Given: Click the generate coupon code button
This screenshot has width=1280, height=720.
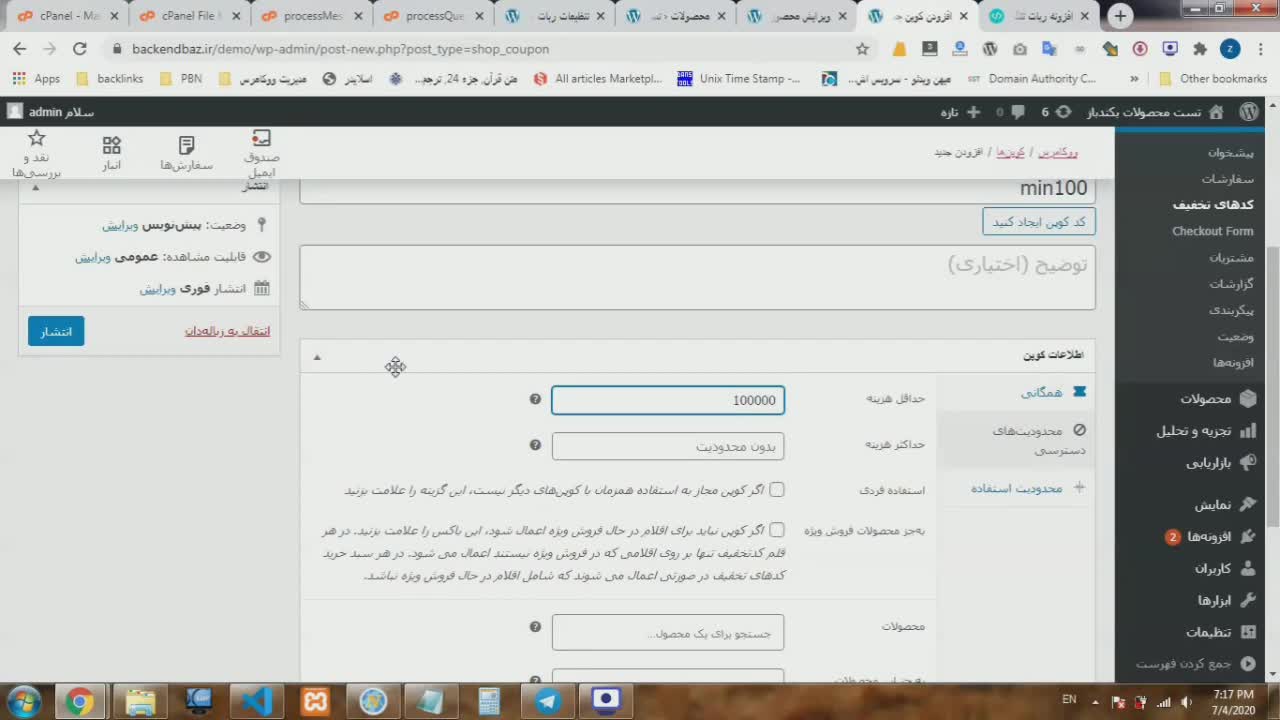Looking at the screenshot, I should tap(1038, 222).
